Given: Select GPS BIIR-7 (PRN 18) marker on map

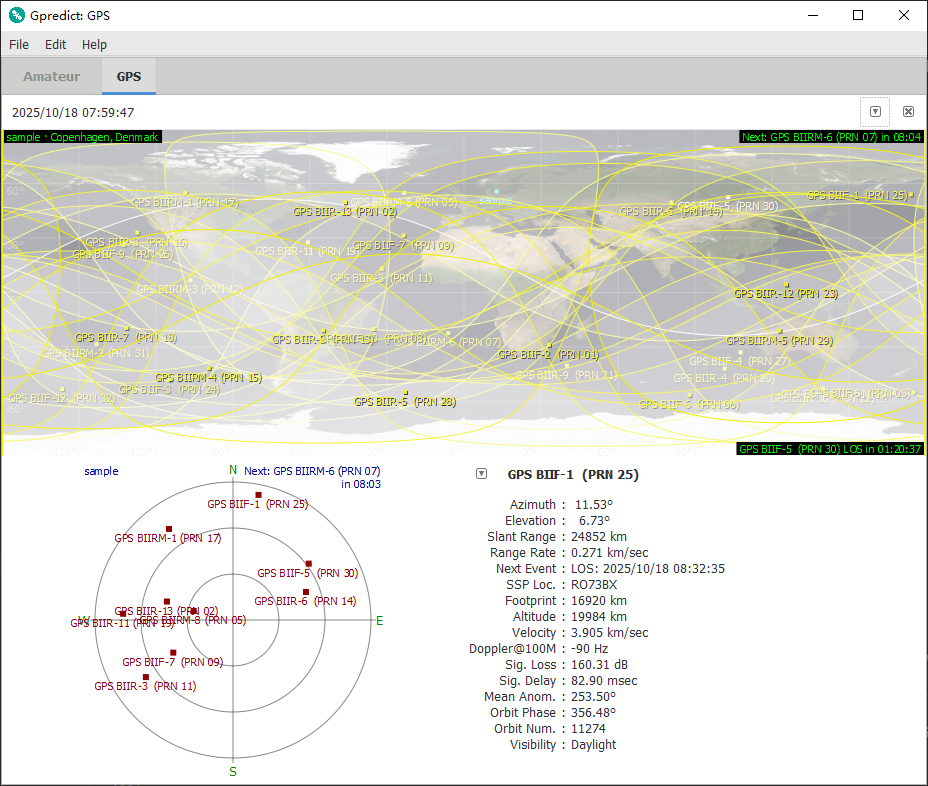Looking at the screenshot, I should 127,328.
